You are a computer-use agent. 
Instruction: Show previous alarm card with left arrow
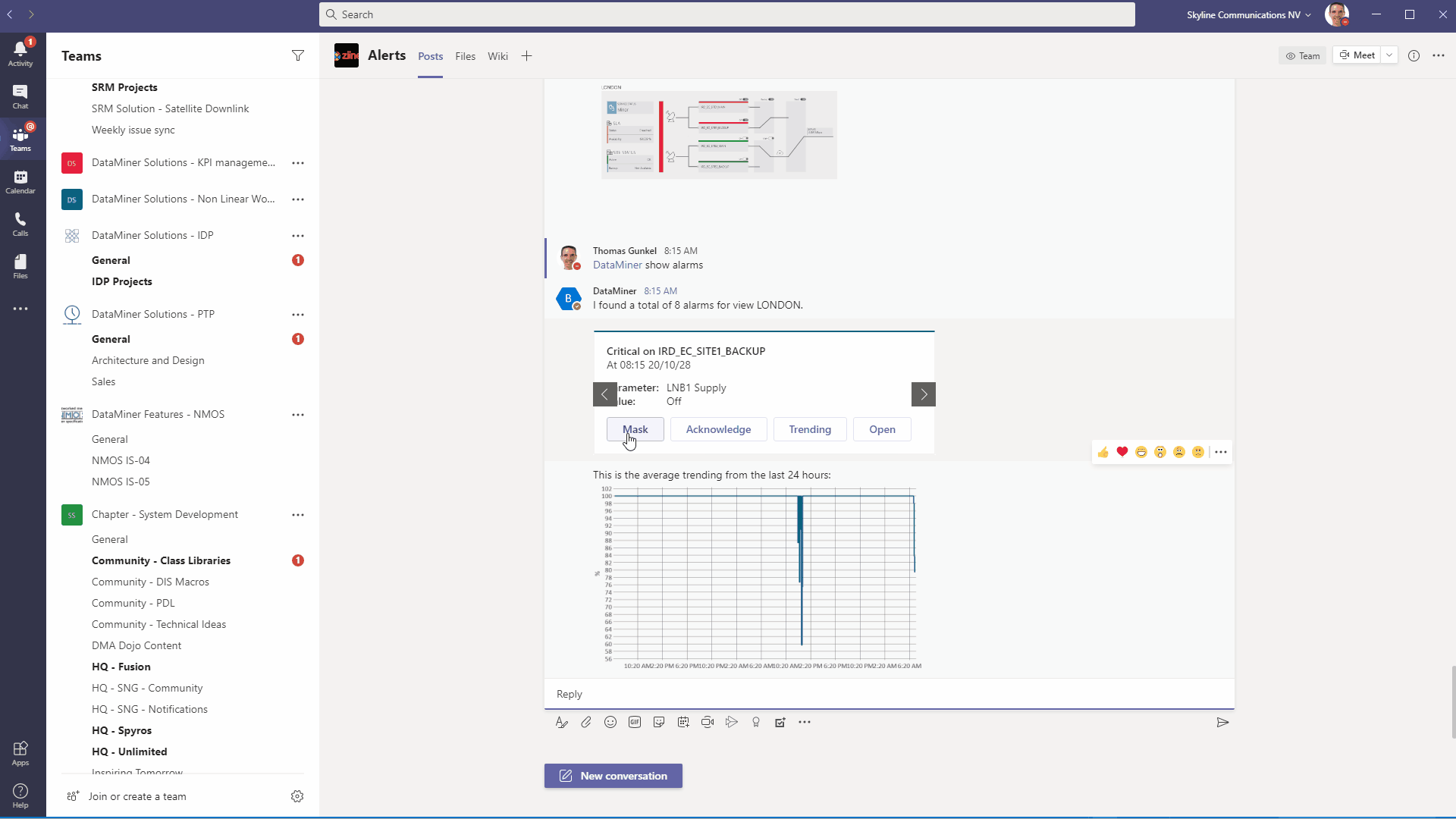tap(604, 394)
